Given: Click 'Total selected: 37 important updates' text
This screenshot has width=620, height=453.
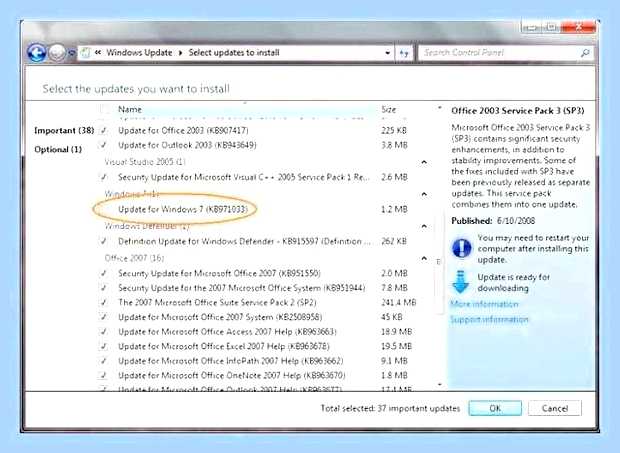Looking at the screenshot, I should point(390,408).
